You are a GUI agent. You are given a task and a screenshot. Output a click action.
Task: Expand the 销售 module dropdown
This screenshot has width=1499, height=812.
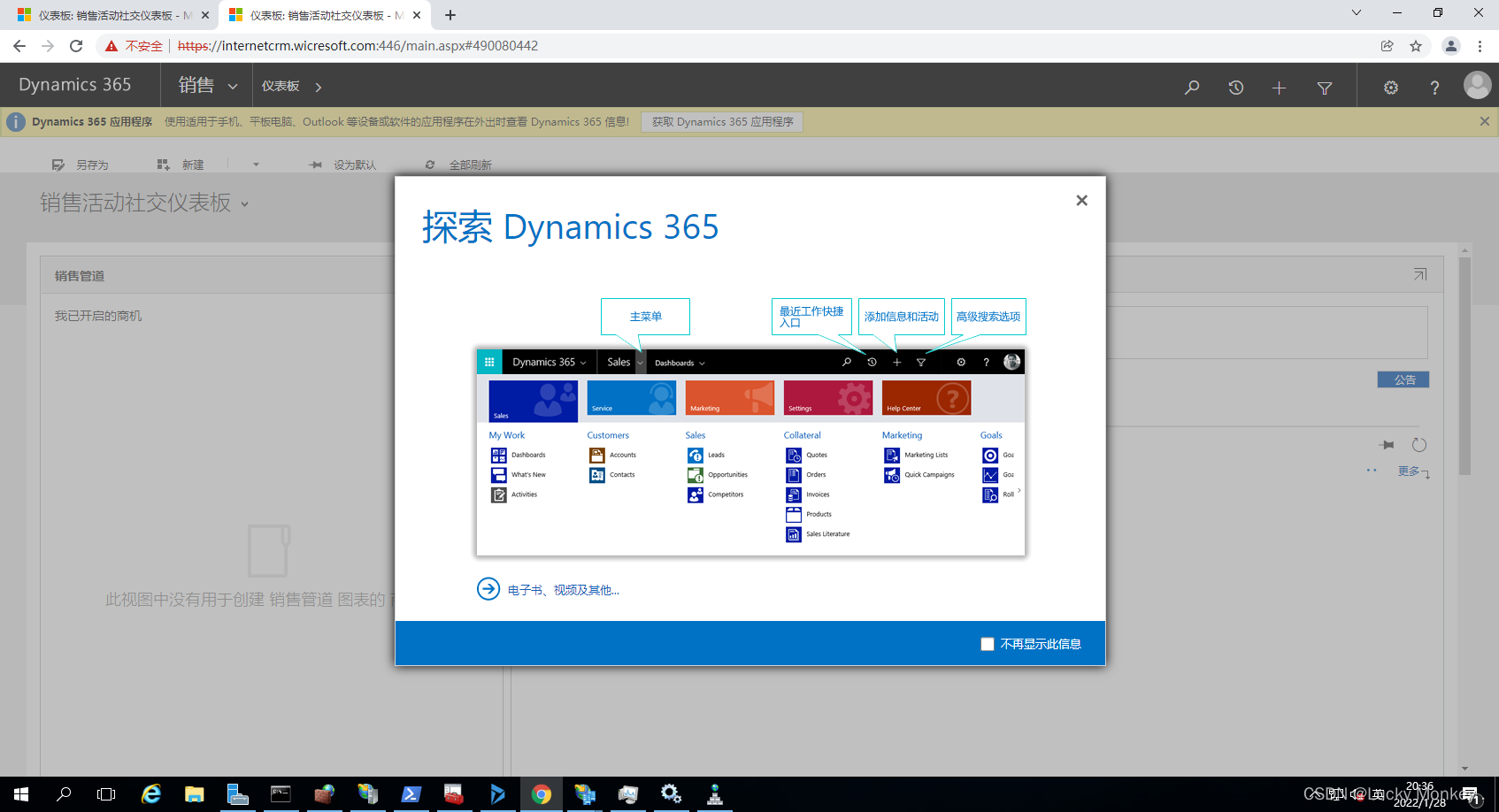tap(233, 87)
